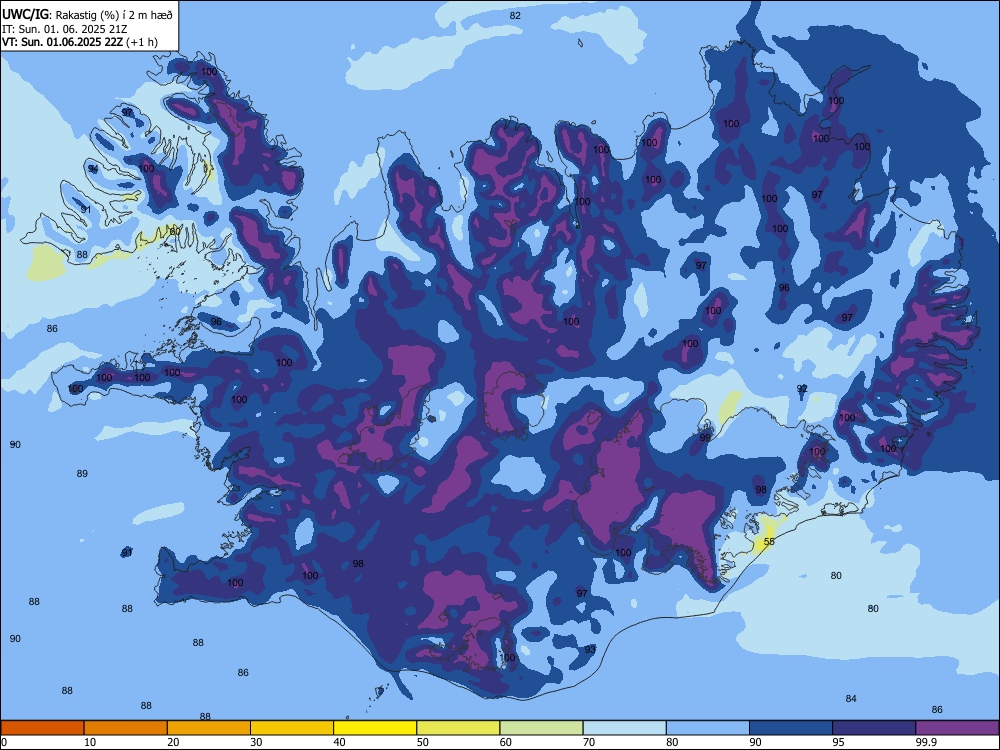Click the '20' legend scale label

pyautogui.click(x=173, y=742)
